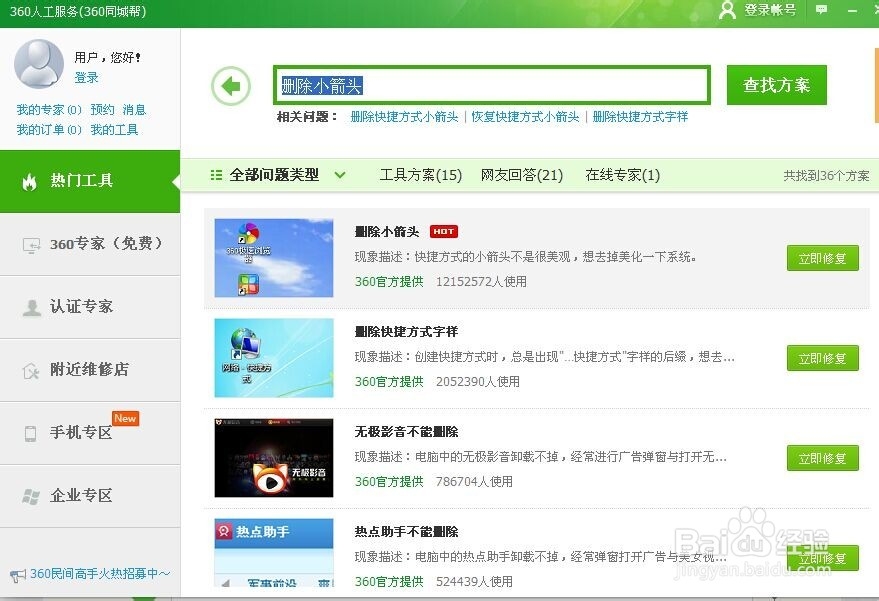Minimize the 360人工服务 window
879x601 pixels.
pos(852,10)
